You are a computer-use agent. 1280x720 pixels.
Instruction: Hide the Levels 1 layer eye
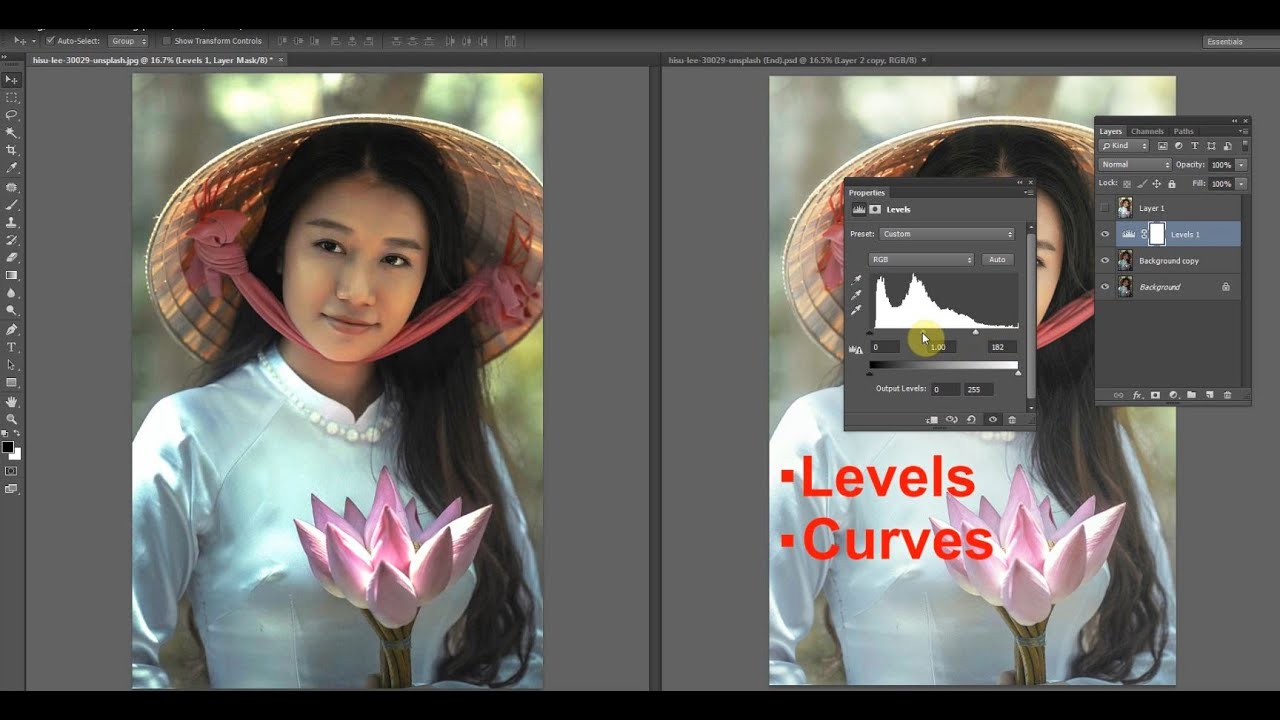1105,234
